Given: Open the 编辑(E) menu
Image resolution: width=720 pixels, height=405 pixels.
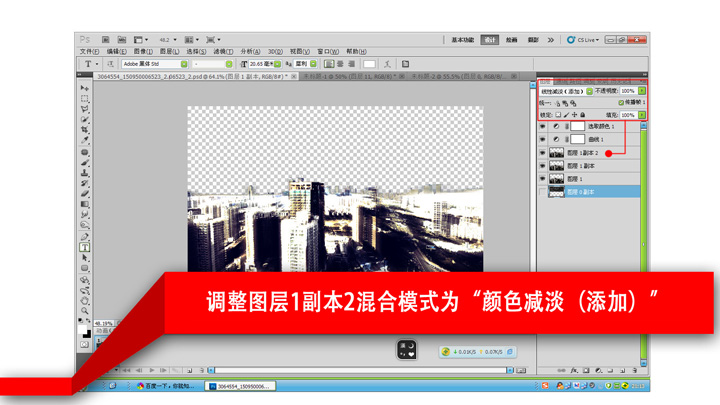Looking at the screenshot, I should [x=116, y=51].
